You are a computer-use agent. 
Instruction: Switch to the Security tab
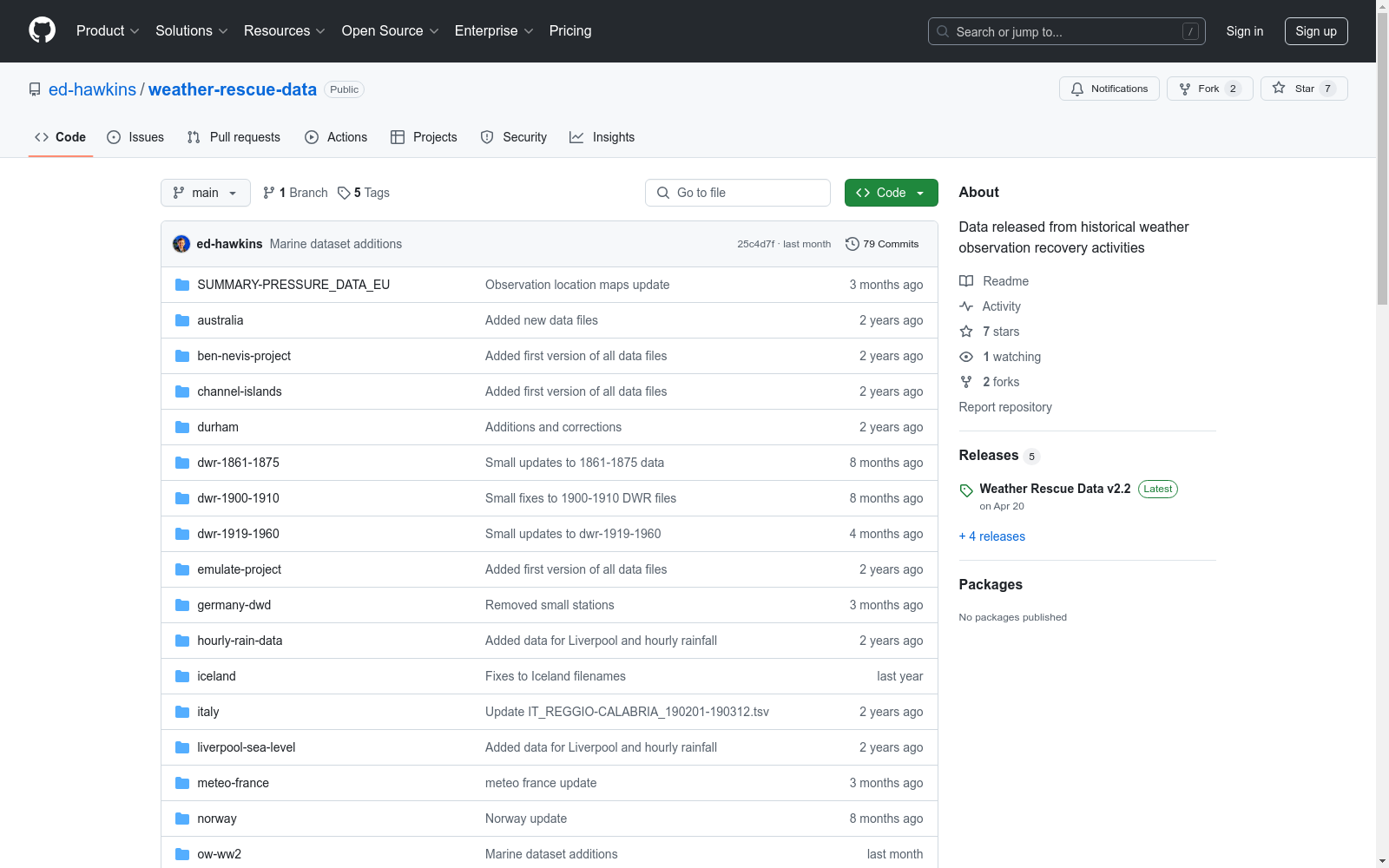coord(514,137)
